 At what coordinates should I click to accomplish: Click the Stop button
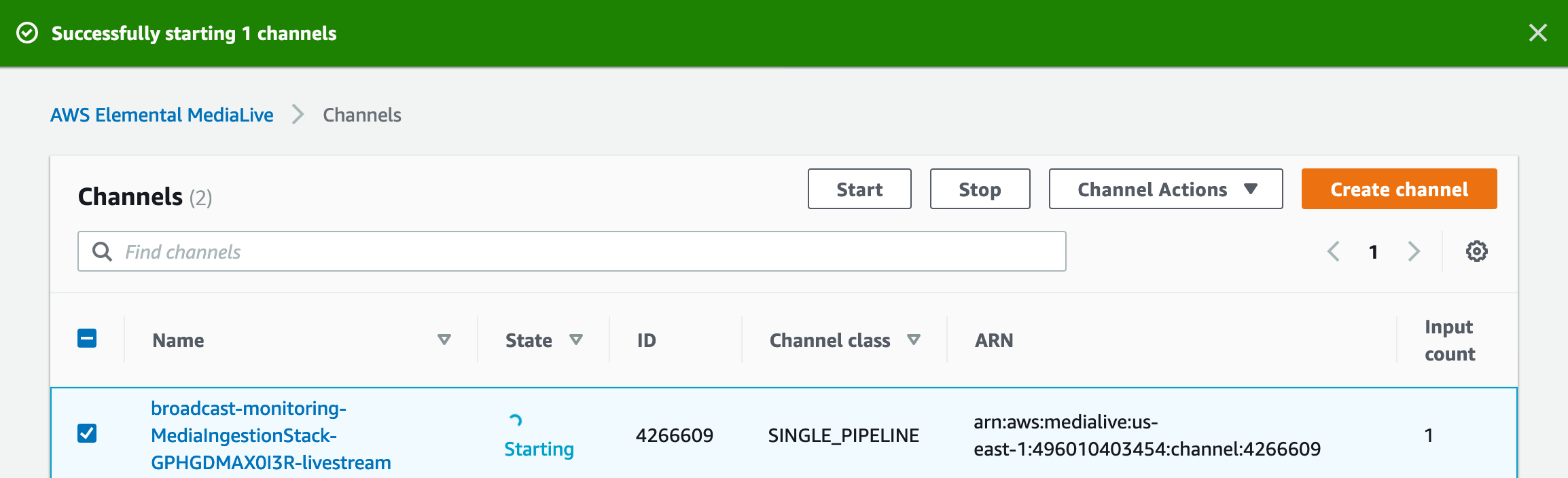tap(980, 189)
